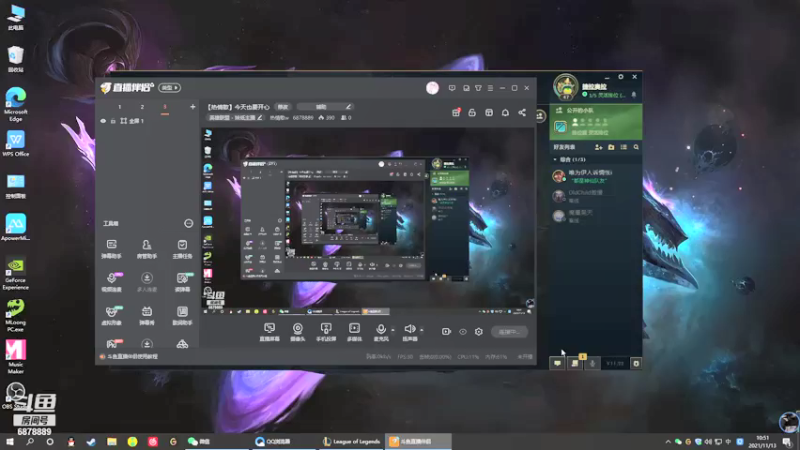Viewport: 800px width, 450px height.
Task: Open the 弹幕助手 tool in toolbox
Action: point(111,249)
